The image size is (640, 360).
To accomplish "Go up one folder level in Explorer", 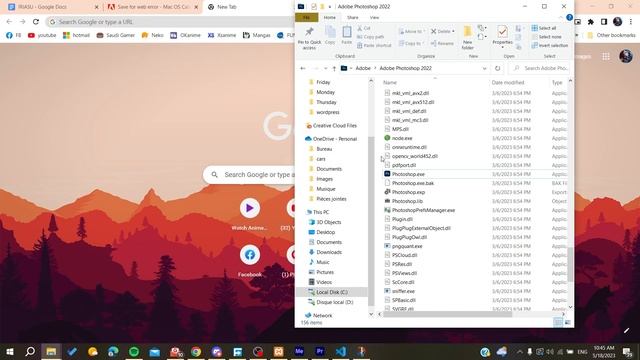I will [334, 68].
